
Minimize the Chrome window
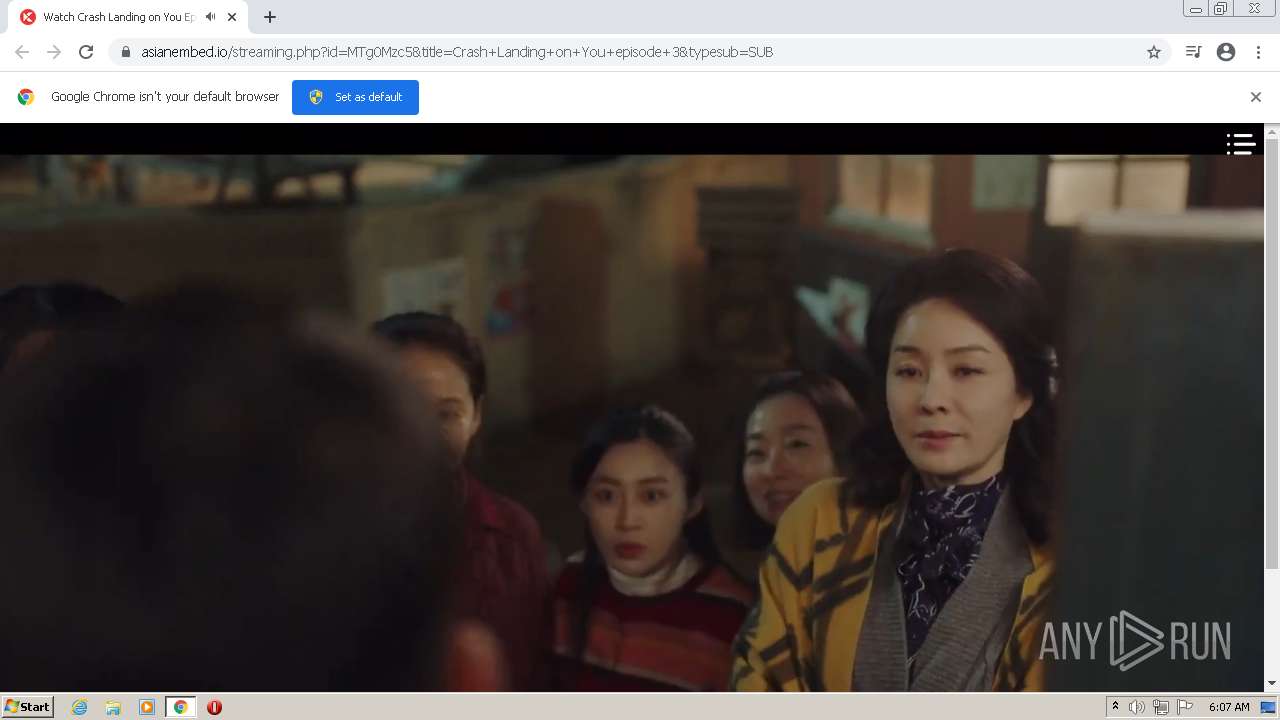click(1196, 9)
